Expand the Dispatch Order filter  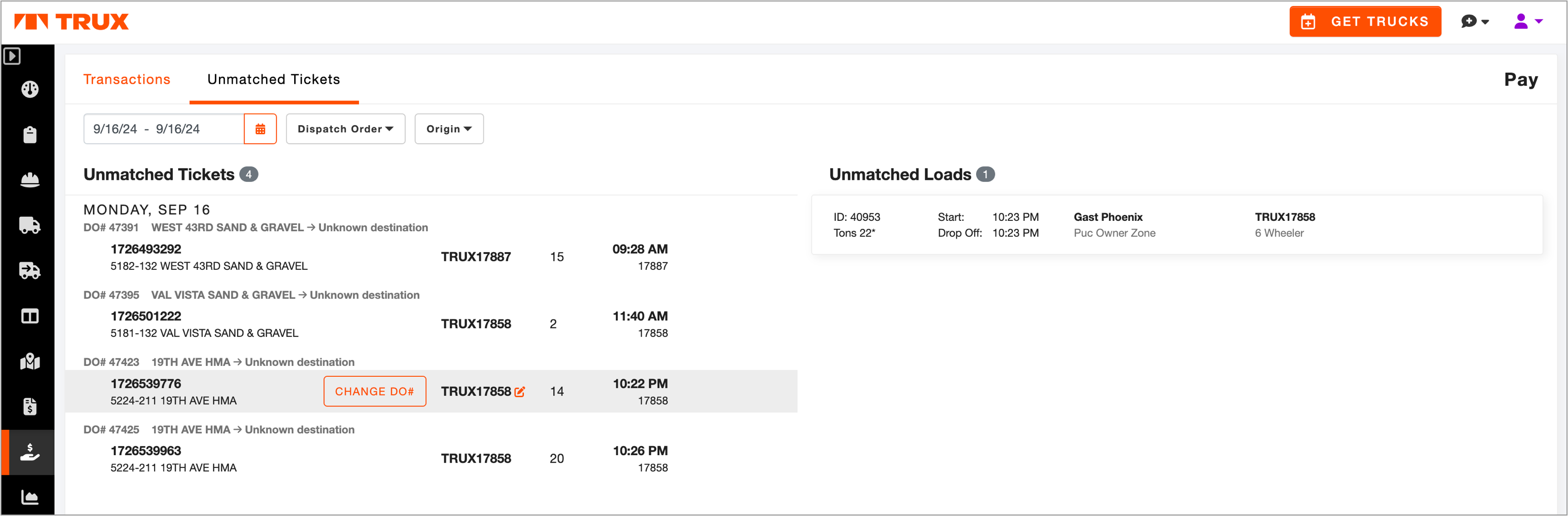tap(345, 129)
